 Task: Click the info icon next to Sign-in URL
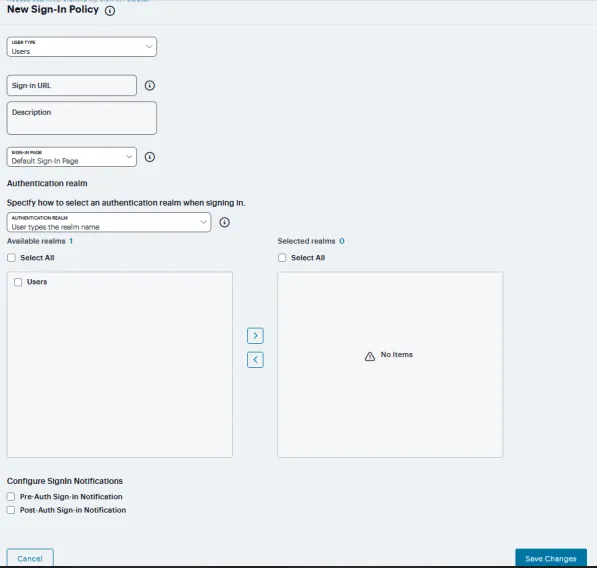point(150,85)
